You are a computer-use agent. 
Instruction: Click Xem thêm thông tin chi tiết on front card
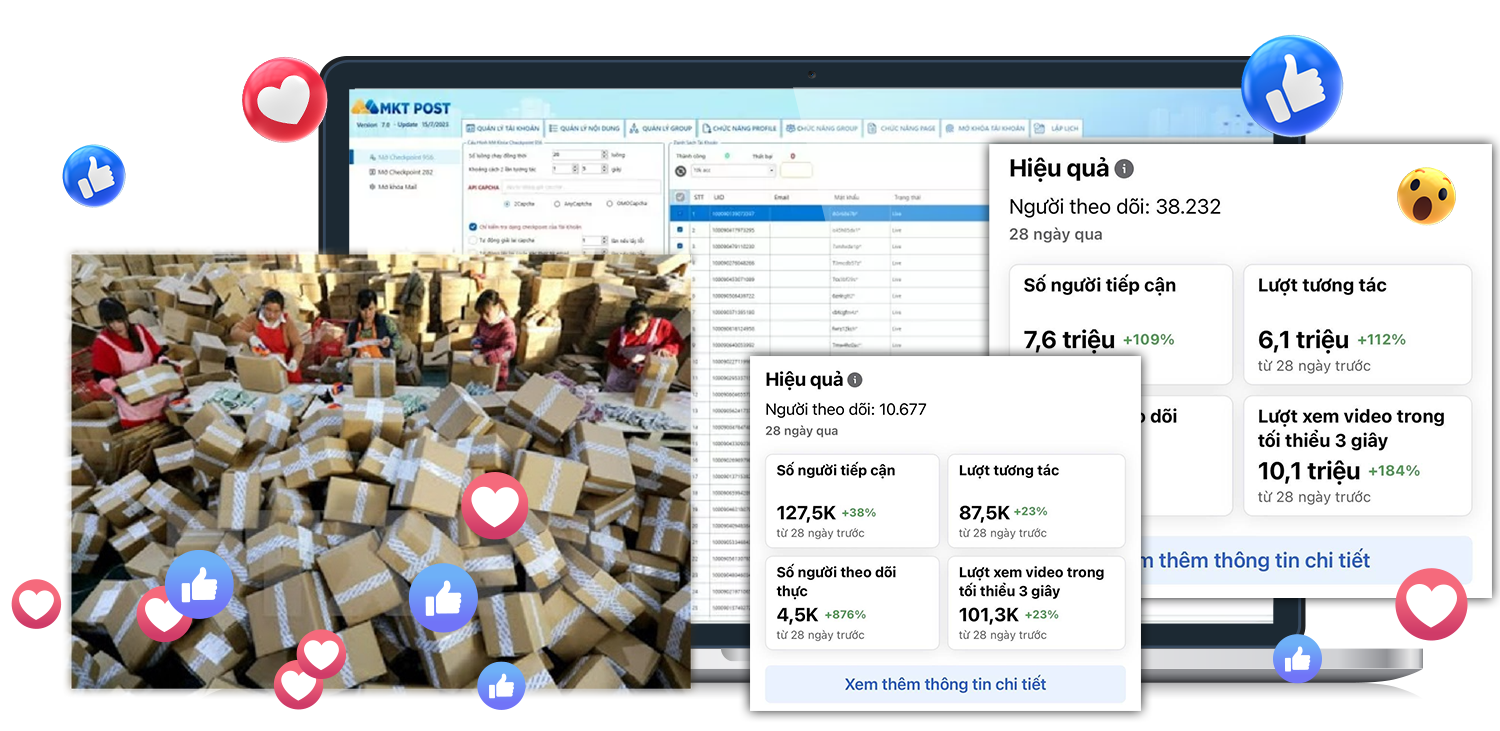click(x=945, y=685)
